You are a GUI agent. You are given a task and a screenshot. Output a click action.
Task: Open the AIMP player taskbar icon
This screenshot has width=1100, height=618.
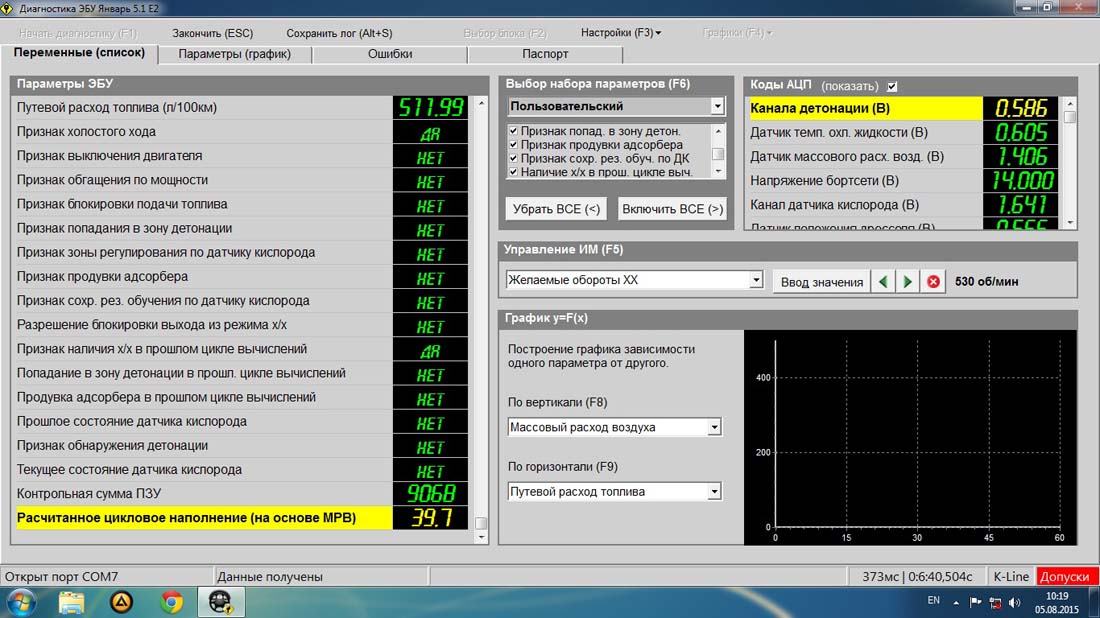[121, 602]
